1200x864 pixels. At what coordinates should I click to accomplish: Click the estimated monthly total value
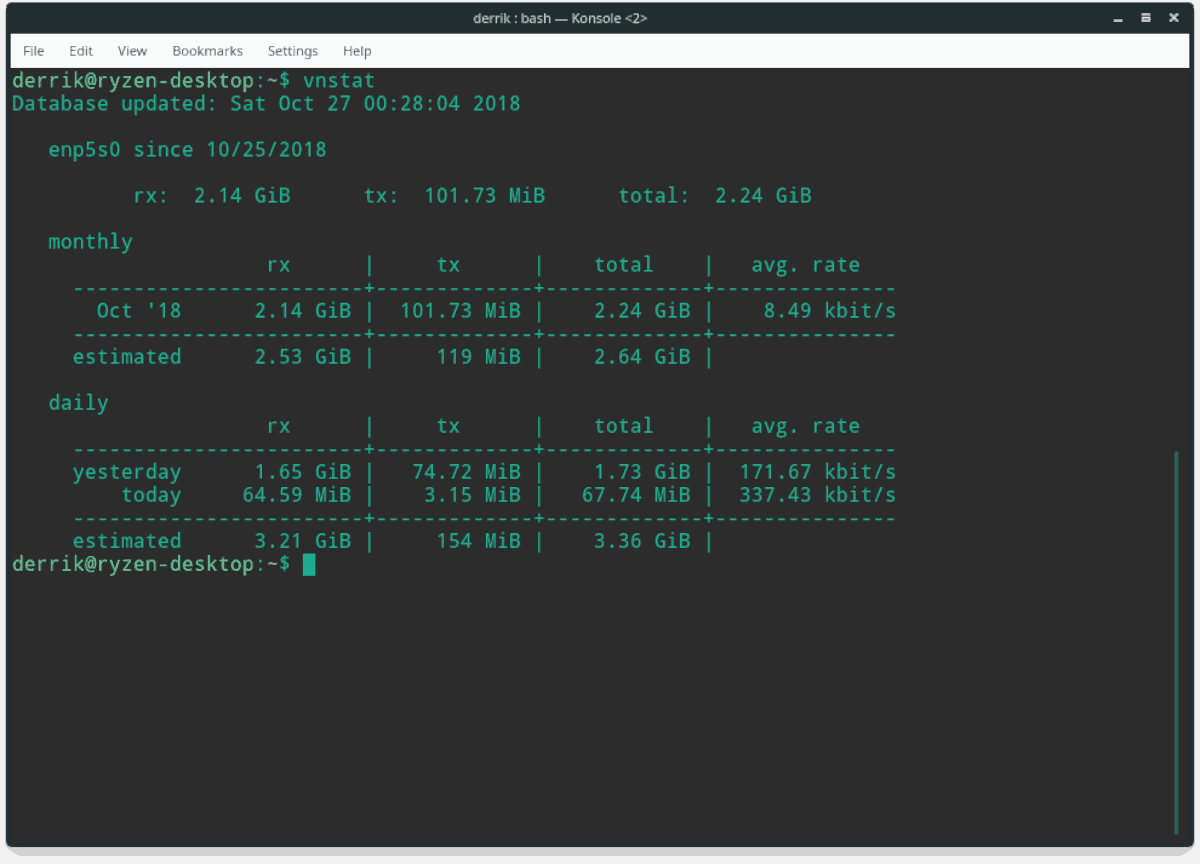tap(641, 356)
